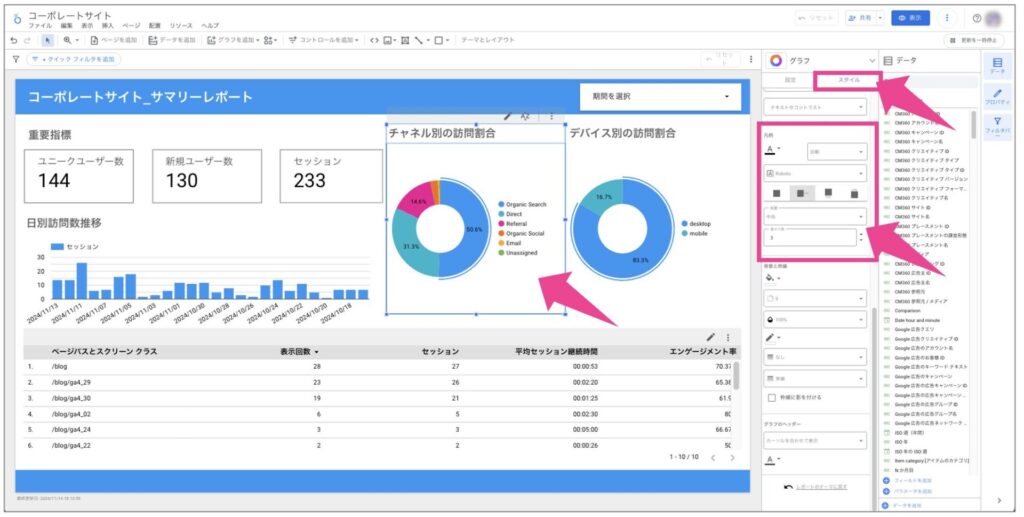1024x517 pixels.
Task: Switch to the 設定 tab
Action: (790, 80)
